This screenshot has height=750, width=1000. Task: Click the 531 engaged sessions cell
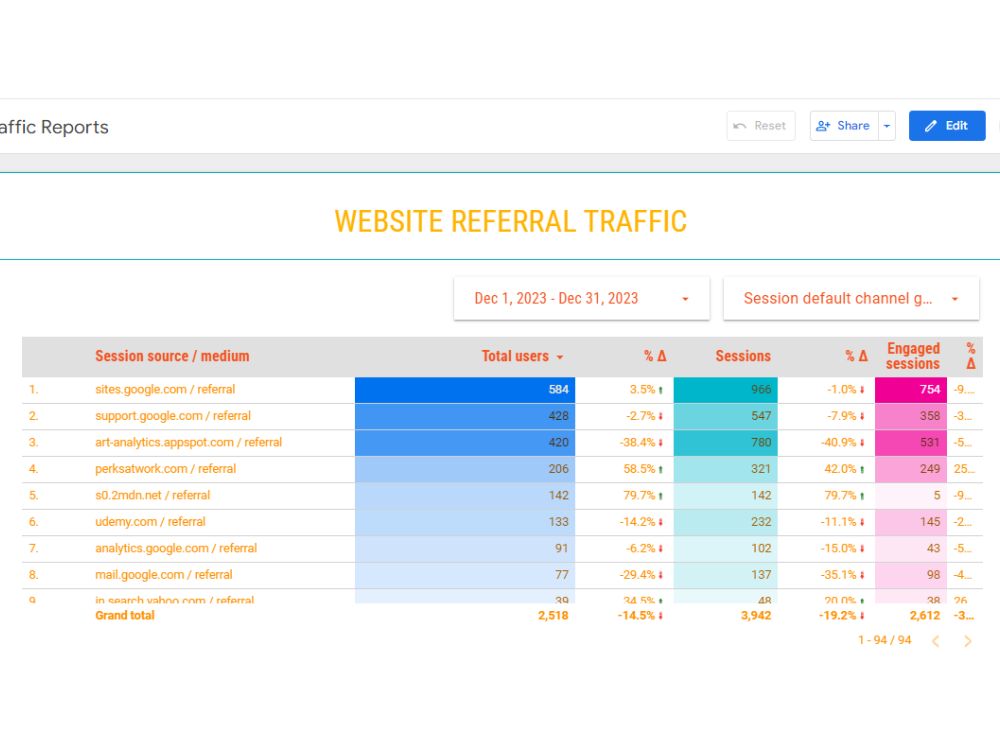click(x=911, y=443)
